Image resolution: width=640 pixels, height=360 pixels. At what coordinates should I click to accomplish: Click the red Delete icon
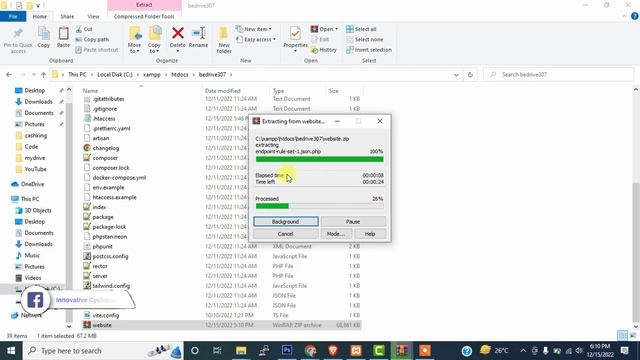pyautogui.click(x=178, y=33)
